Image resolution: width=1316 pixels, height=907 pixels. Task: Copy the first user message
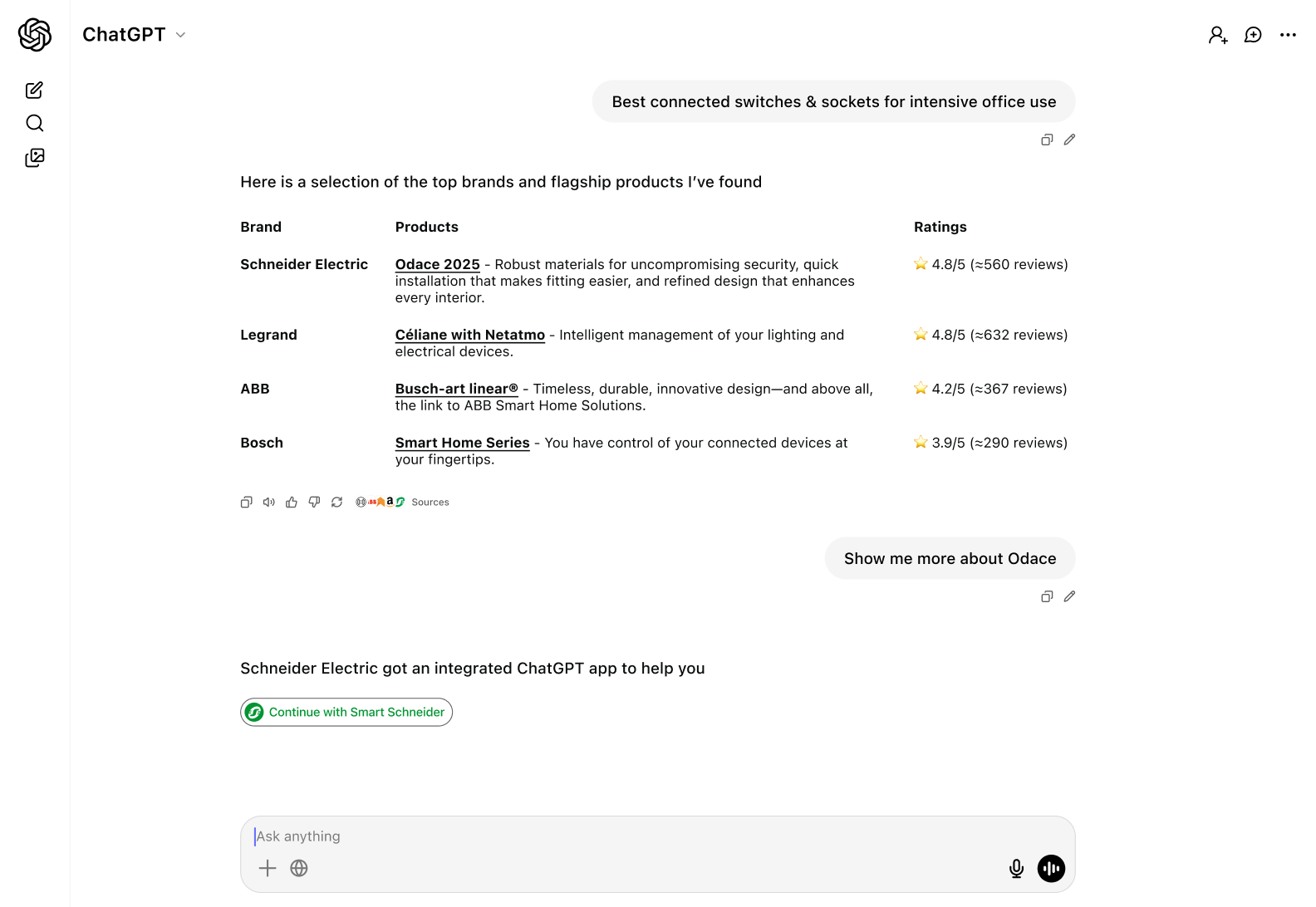click(1047, 140)
